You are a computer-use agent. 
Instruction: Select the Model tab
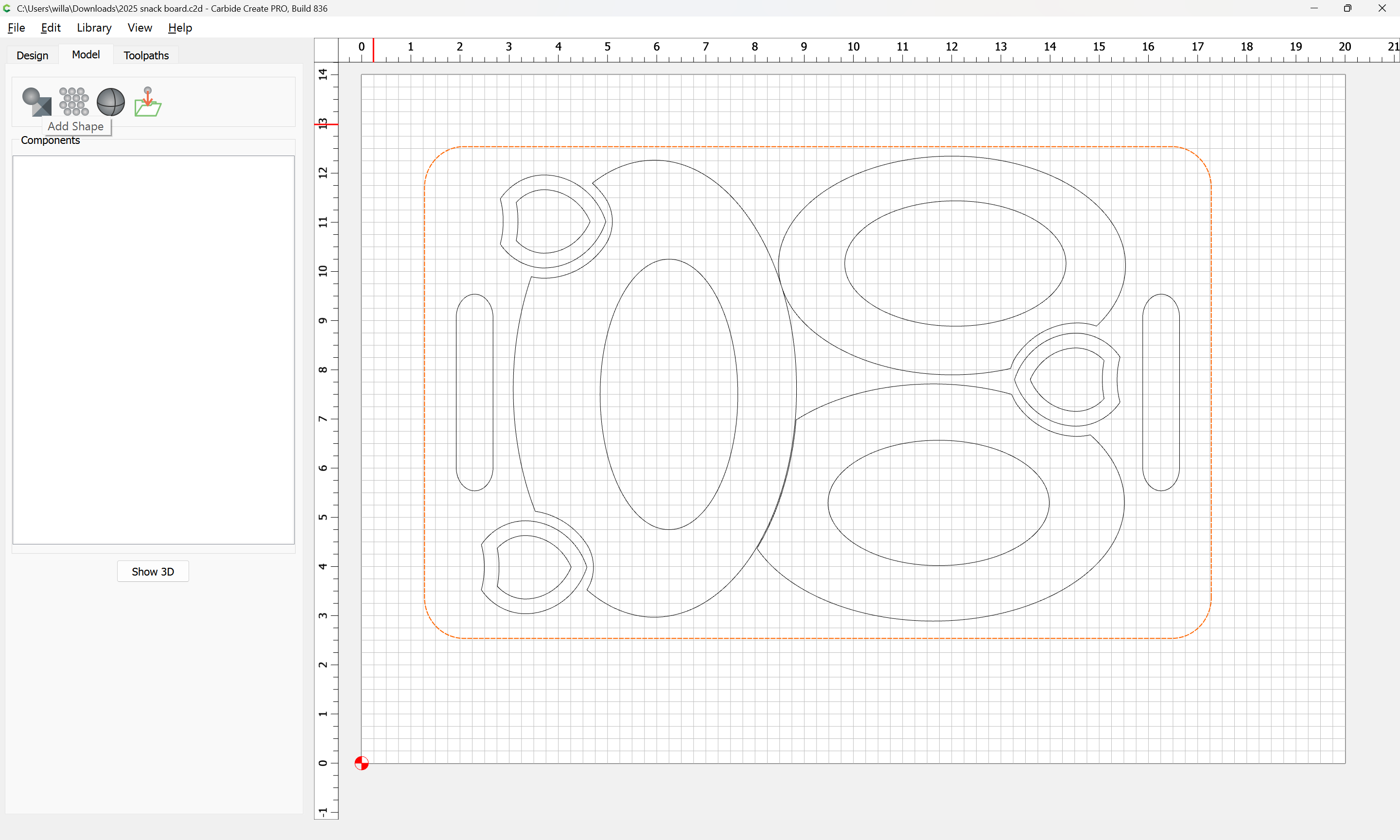[86, 54]
